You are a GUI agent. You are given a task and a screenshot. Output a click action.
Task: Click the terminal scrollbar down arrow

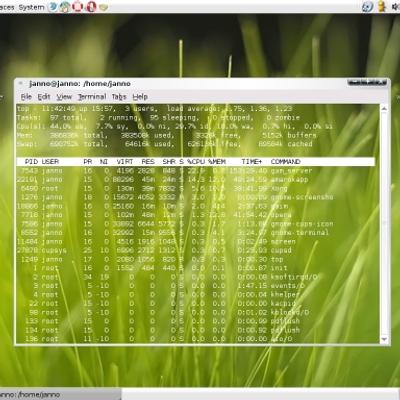click(384, 339)
